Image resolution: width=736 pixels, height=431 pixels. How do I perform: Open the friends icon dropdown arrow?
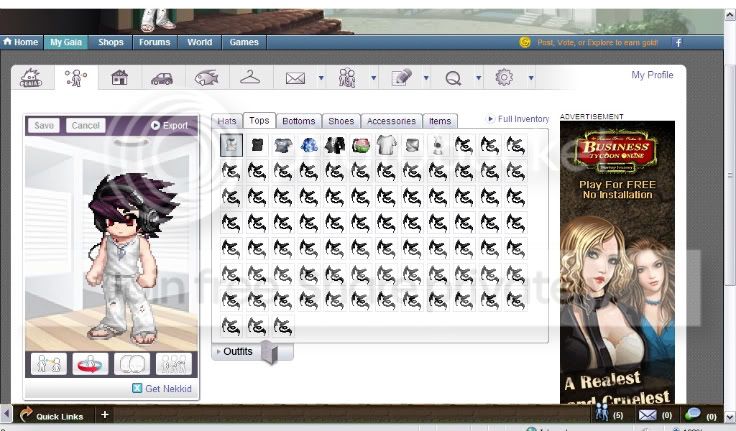click(x=374, y=77)
